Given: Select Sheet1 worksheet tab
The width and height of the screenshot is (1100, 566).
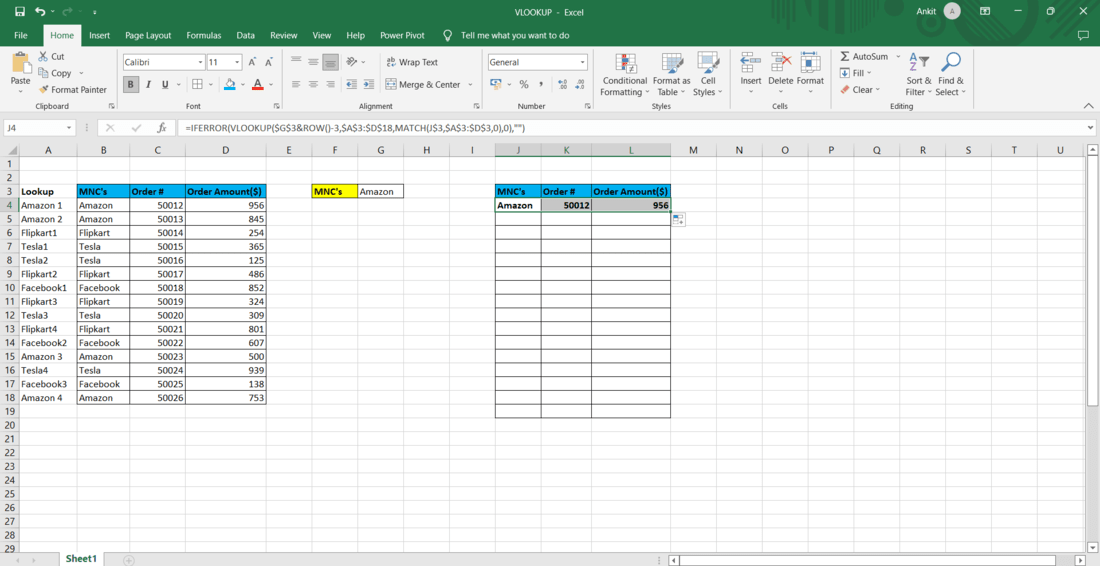Looking at the screenshot, I should (x=81, y=559).
